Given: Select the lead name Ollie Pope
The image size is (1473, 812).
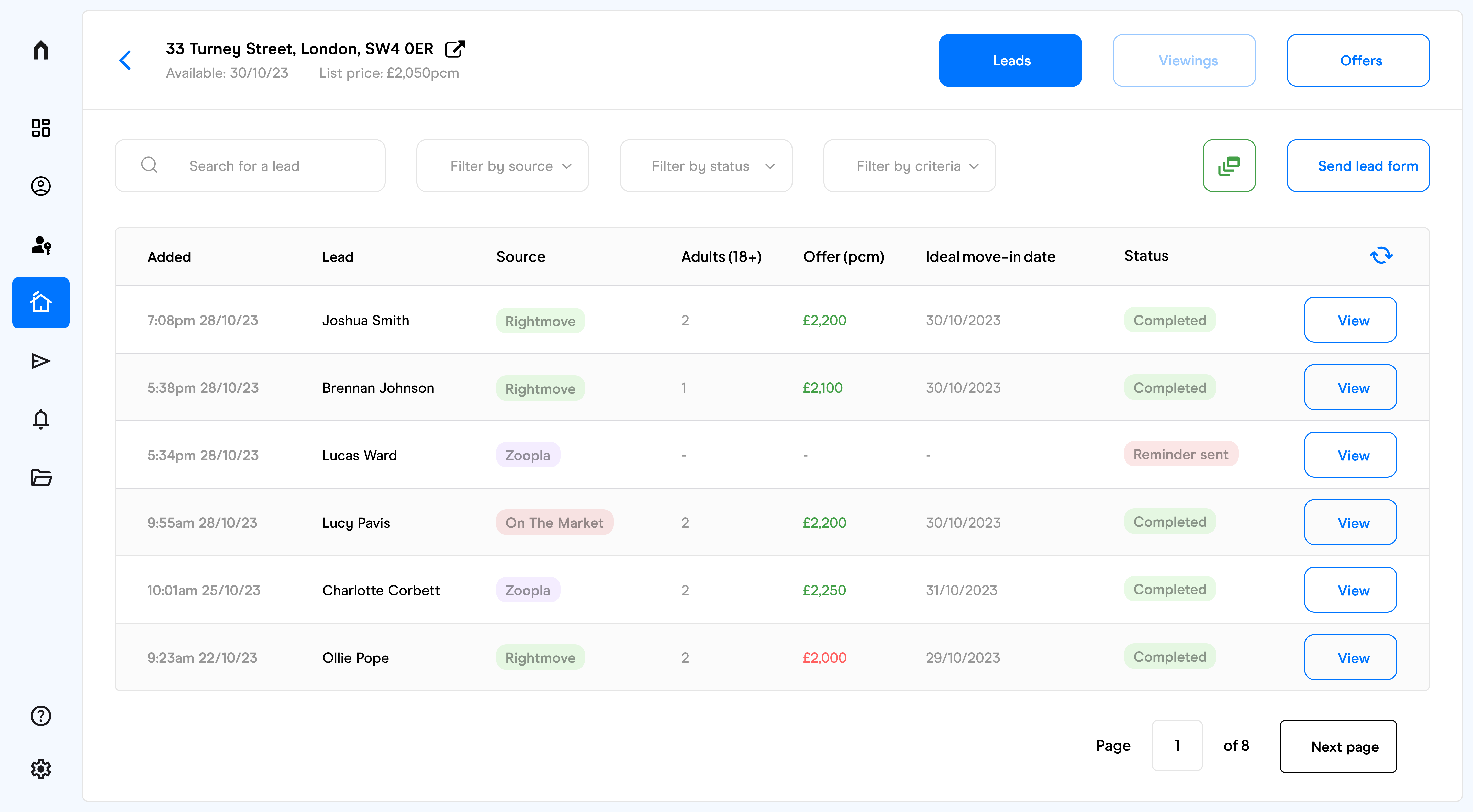Looking at the screenshot, I should coord(355,658).
